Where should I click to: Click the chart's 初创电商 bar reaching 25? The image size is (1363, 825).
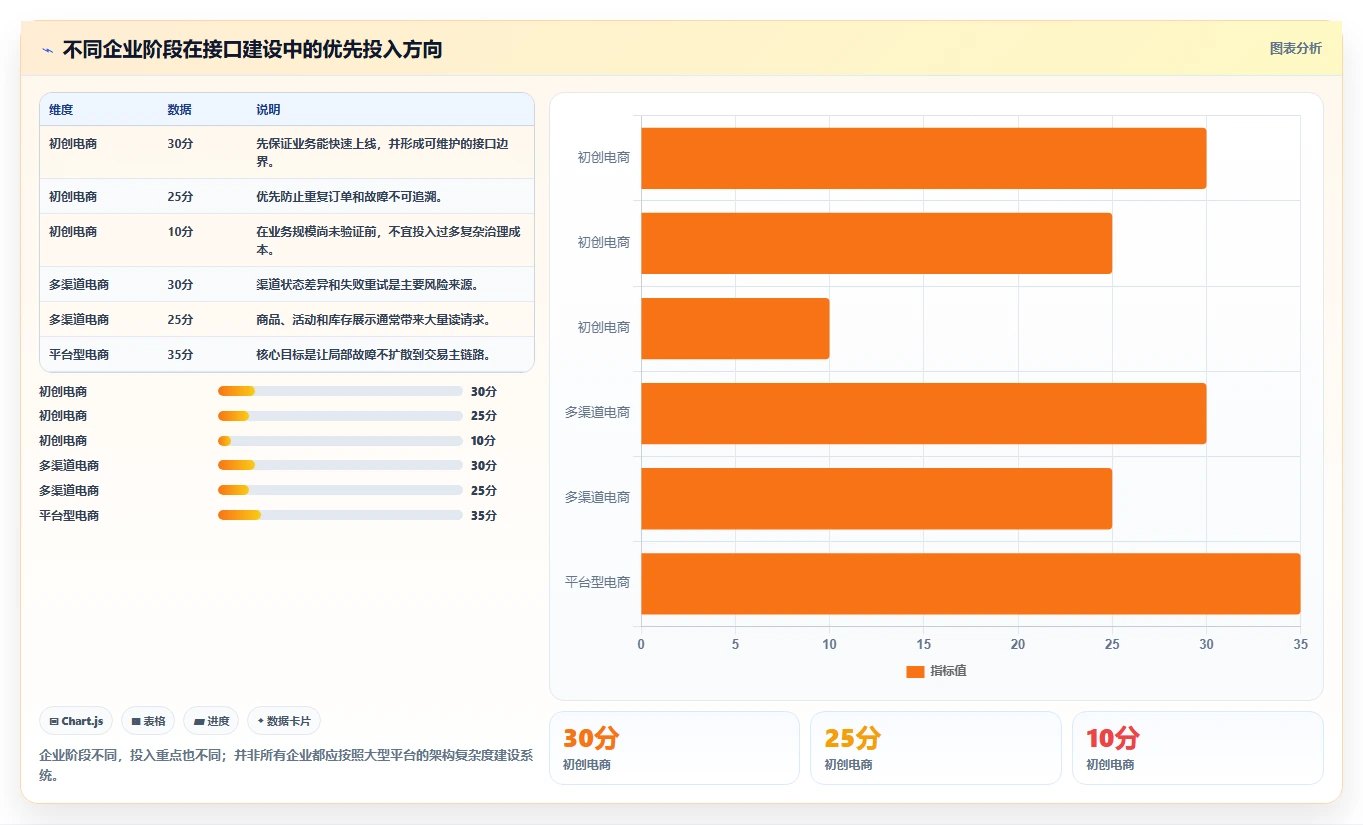(x=876, y=243)
